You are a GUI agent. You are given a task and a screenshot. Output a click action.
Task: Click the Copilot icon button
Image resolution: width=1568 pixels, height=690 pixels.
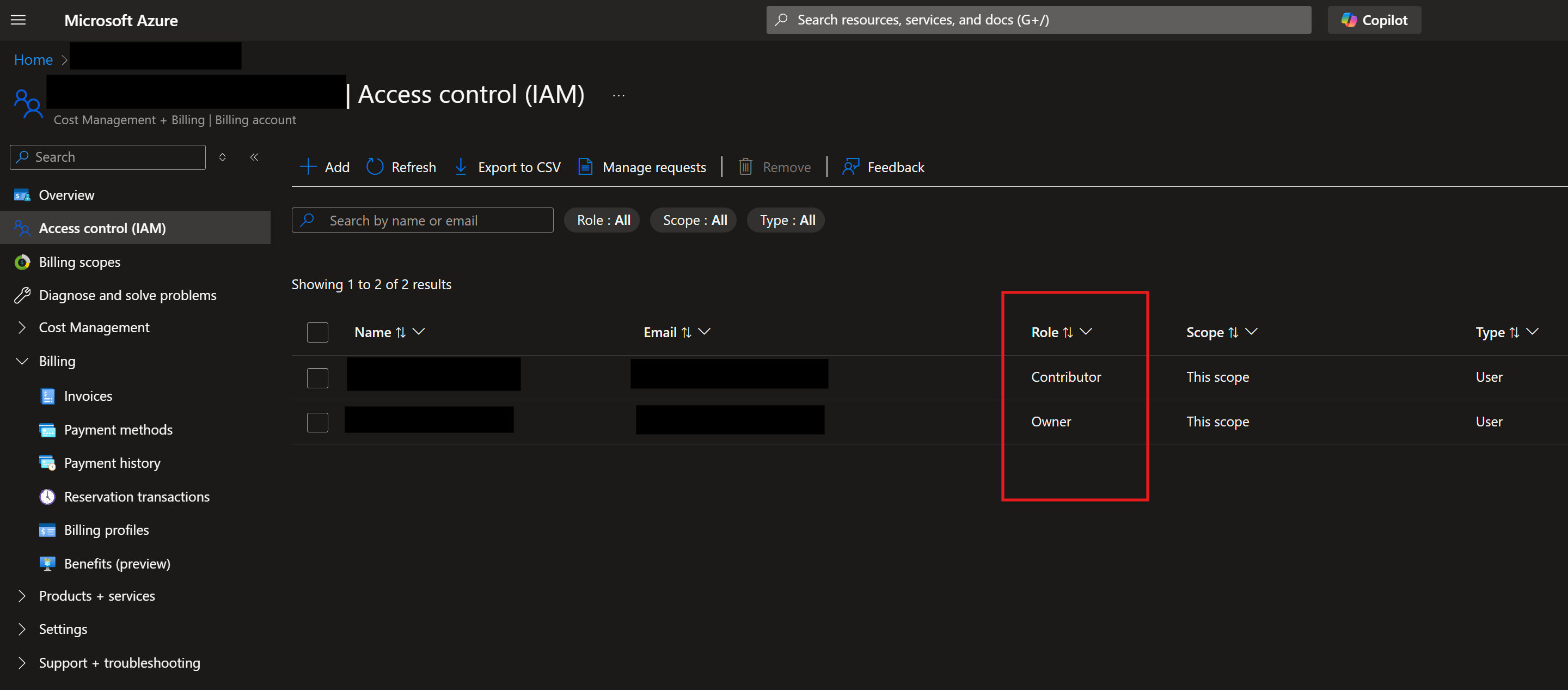(x=1374, y=20)
